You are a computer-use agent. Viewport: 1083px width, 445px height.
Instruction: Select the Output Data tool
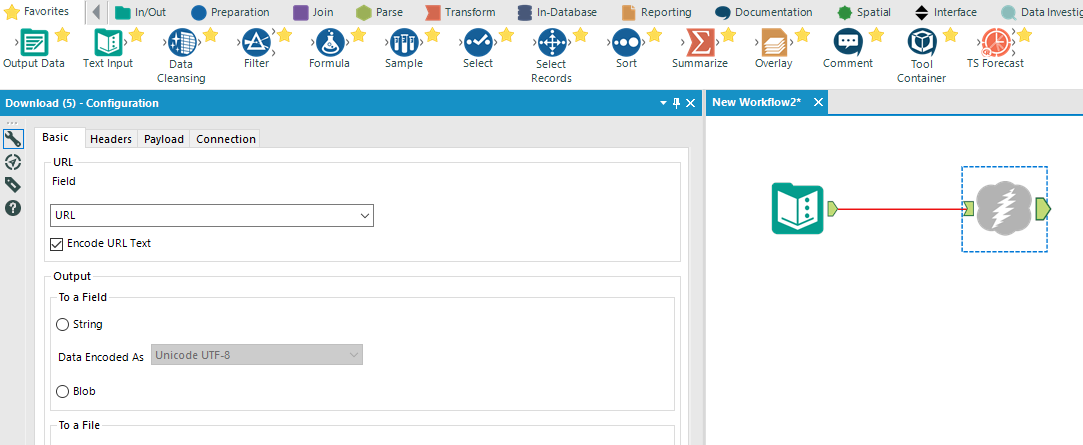click(32, 43)
